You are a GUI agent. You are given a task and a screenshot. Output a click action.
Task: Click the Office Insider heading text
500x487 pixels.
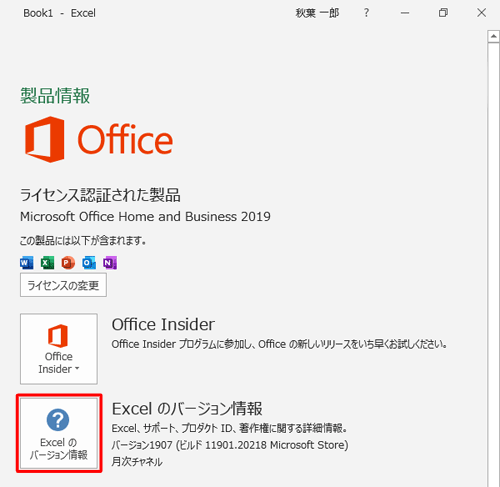(x=163, y=324)
